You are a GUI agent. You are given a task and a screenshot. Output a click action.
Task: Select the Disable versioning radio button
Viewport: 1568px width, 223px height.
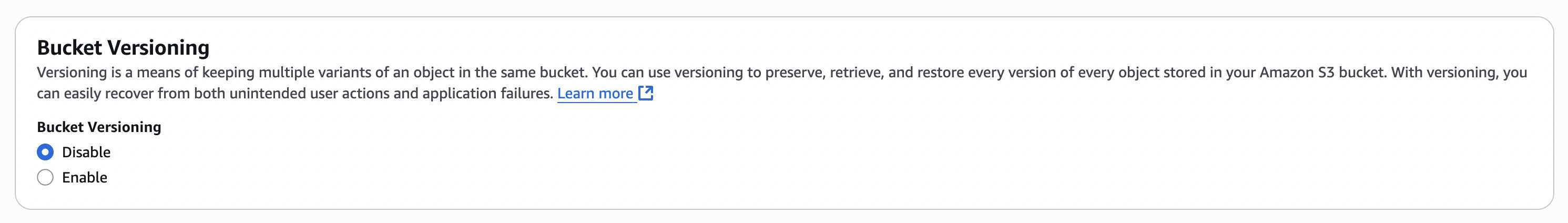(45, 151)
